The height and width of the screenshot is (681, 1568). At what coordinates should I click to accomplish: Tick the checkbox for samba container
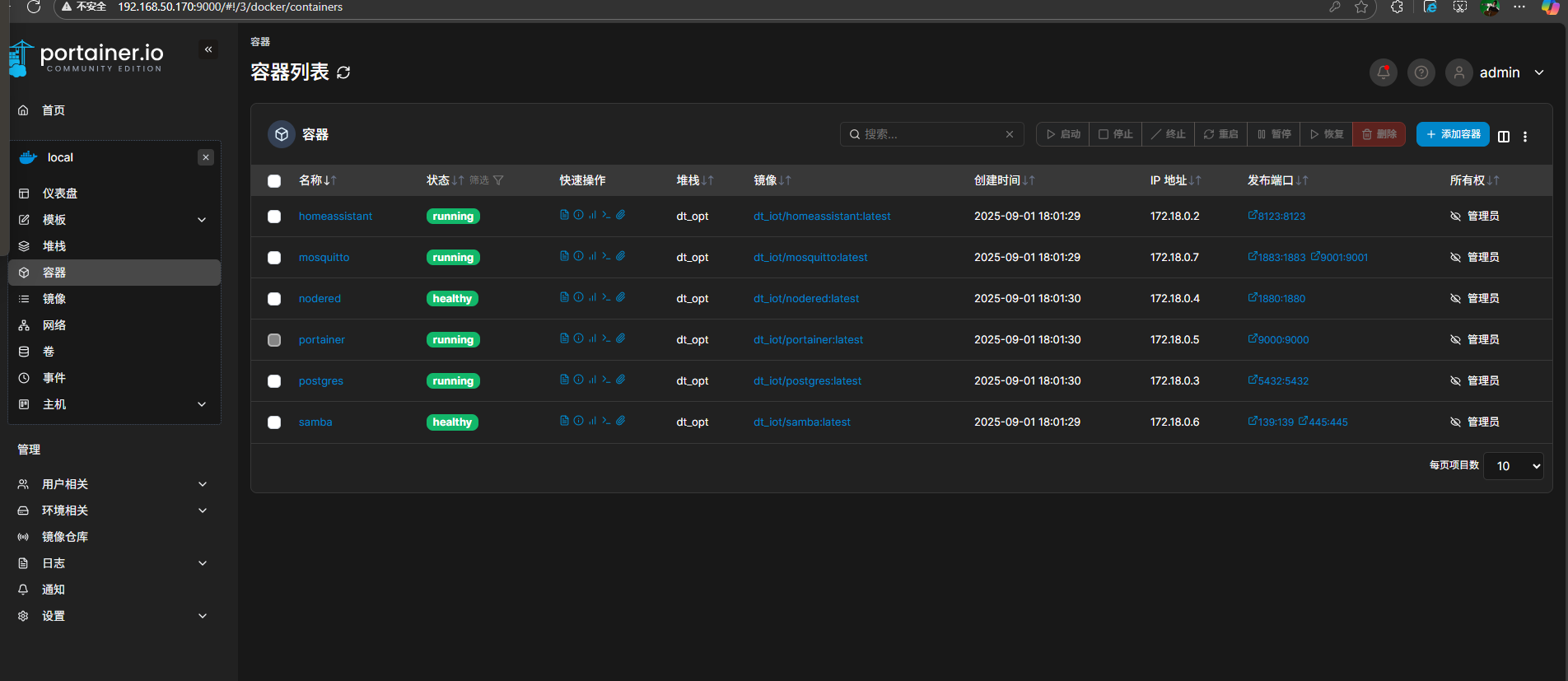point(274,422)
